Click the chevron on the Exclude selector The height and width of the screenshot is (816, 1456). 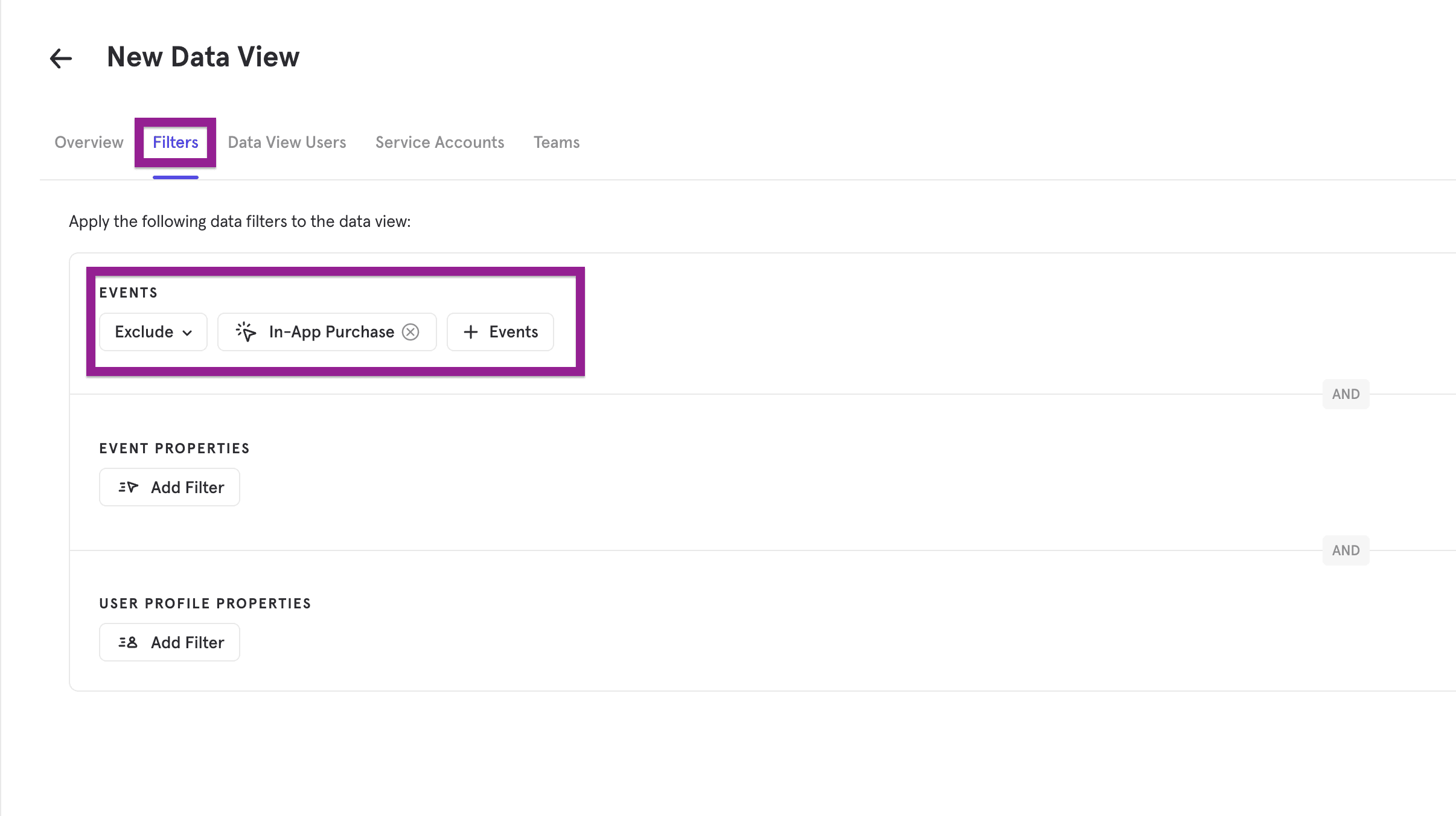click(x=188, y=332)
